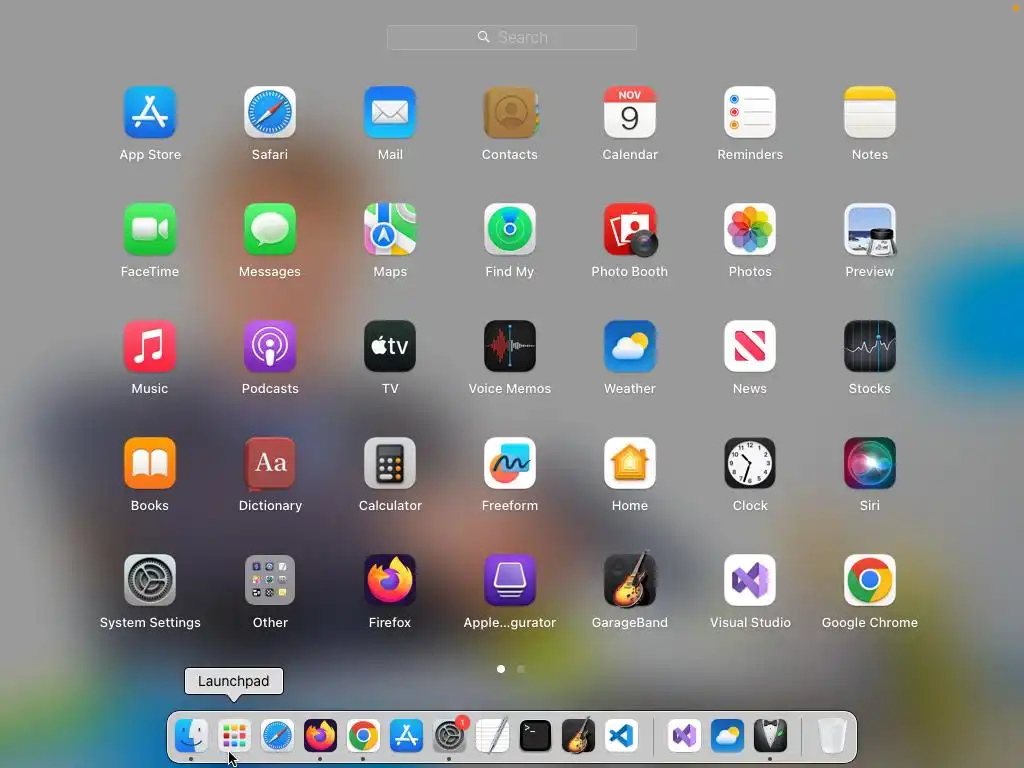The width and height of the screenshot is (1024, 768).
Task: Start the FaceTime app
Action: [x=150, y=229]
